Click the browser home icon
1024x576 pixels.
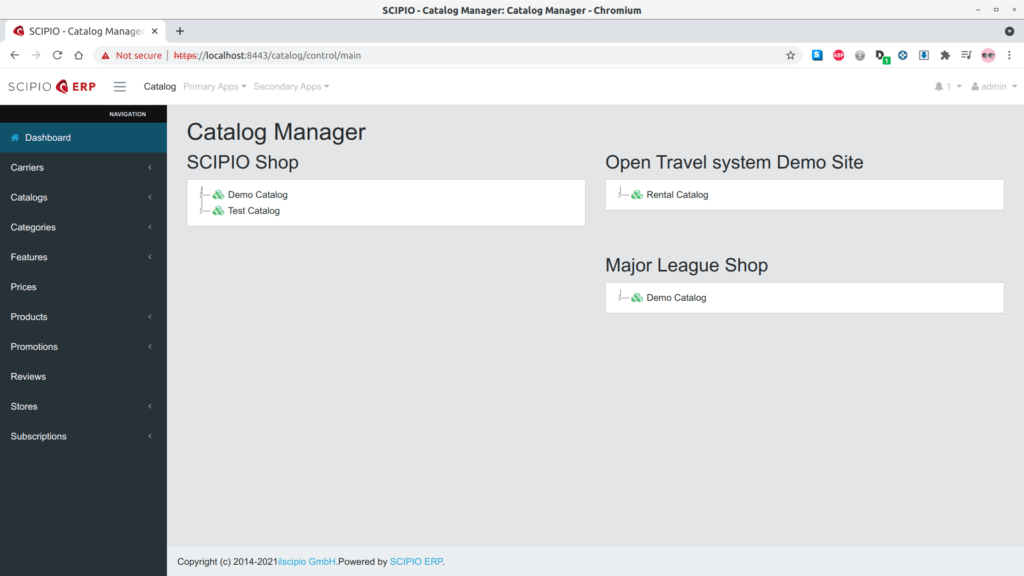click(x=78, y=56)
